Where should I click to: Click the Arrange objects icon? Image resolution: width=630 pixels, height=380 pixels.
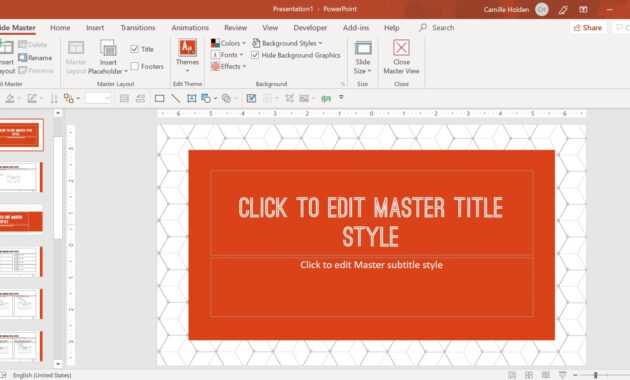[206, 98]
